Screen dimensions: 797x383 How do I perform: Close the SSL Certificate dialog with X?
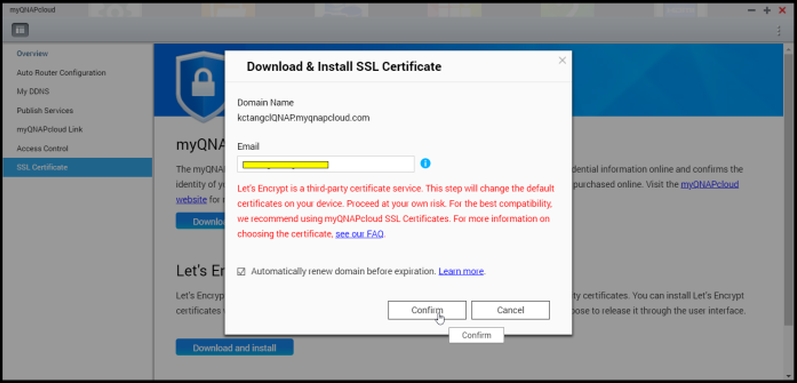pyautogui.click(x=562, y=60)
